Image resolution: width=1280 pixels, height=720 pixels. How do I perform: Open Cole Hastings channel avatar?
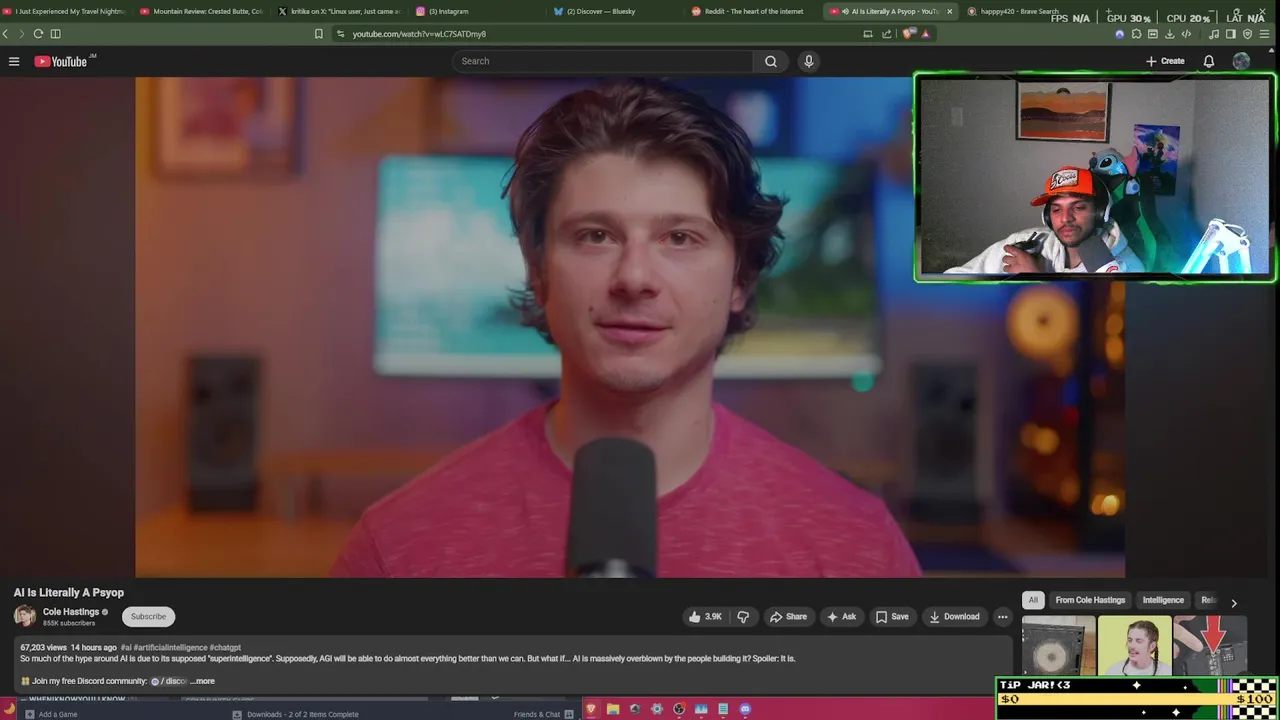click(25, 616)
